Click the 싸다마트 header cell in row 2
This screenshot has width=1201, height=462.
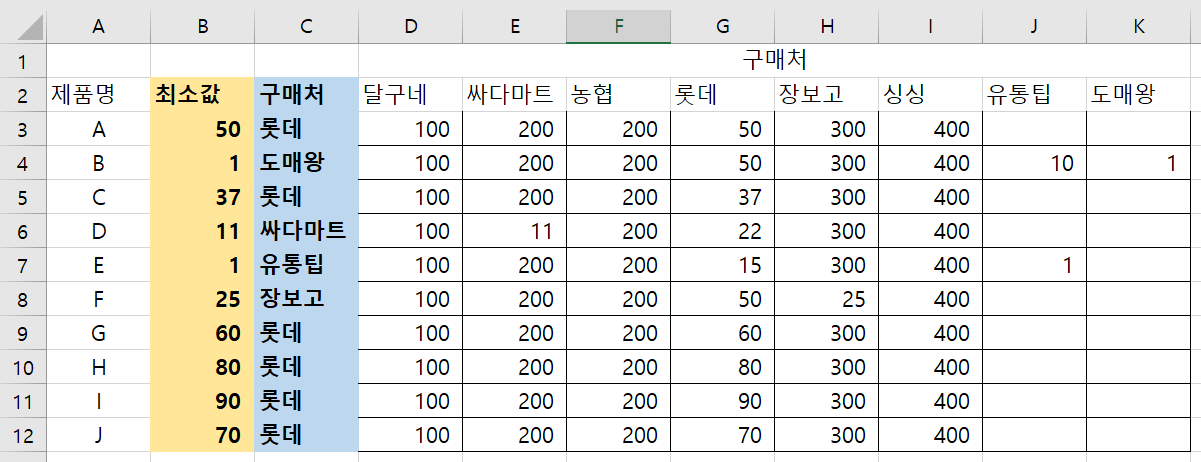pos(514,95)
